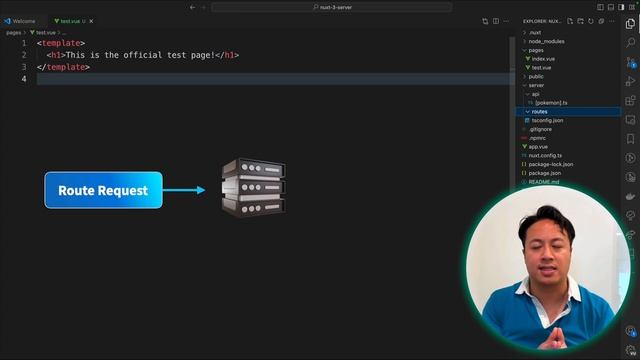The height and width of the screenshot is (360, 640).
Task: Open the Explorer view in activity bar
Action: [x=630, y=24]
